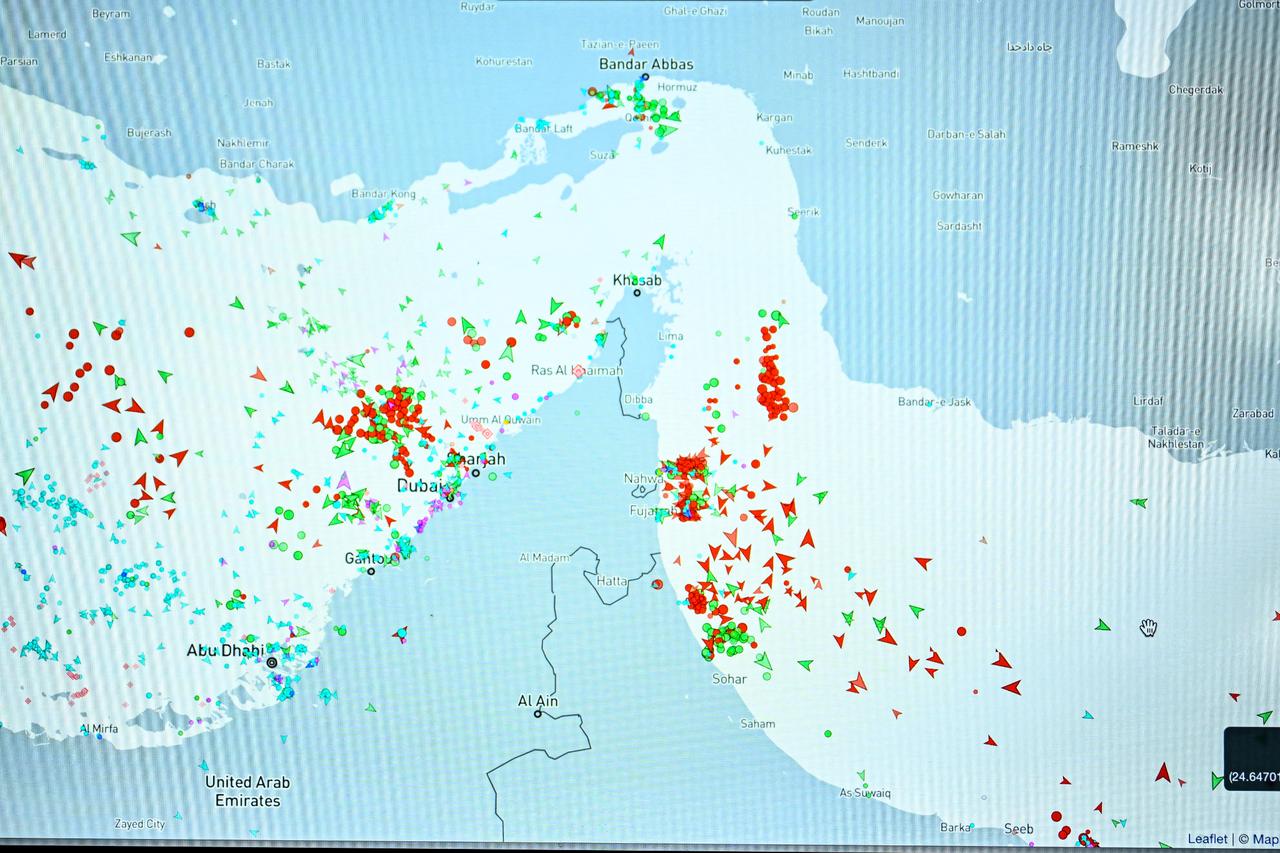The width and height of the screenshot is (1280, 853).
Task: Select the green arrow beside the coordinate popup
Action: (1217, 780)
